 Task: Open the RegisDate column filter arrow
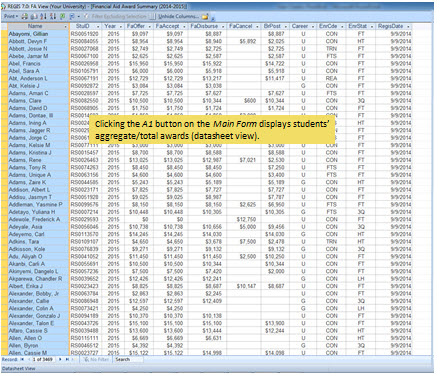(x=408, y=26)
